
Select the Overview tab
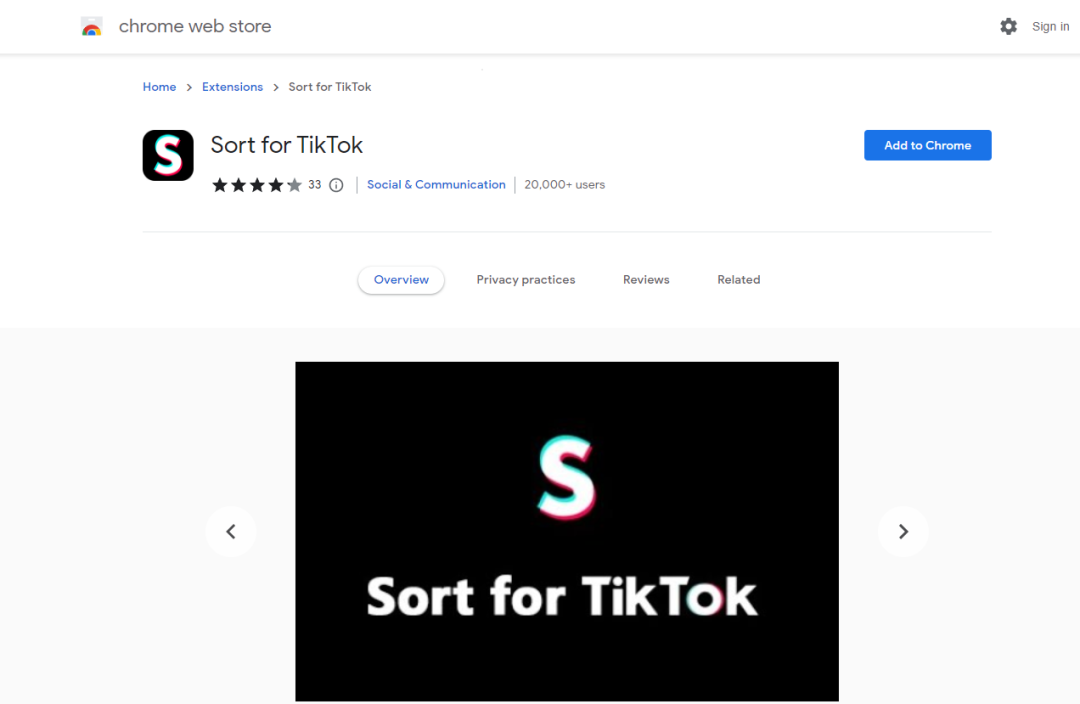[x=401, y=280]
